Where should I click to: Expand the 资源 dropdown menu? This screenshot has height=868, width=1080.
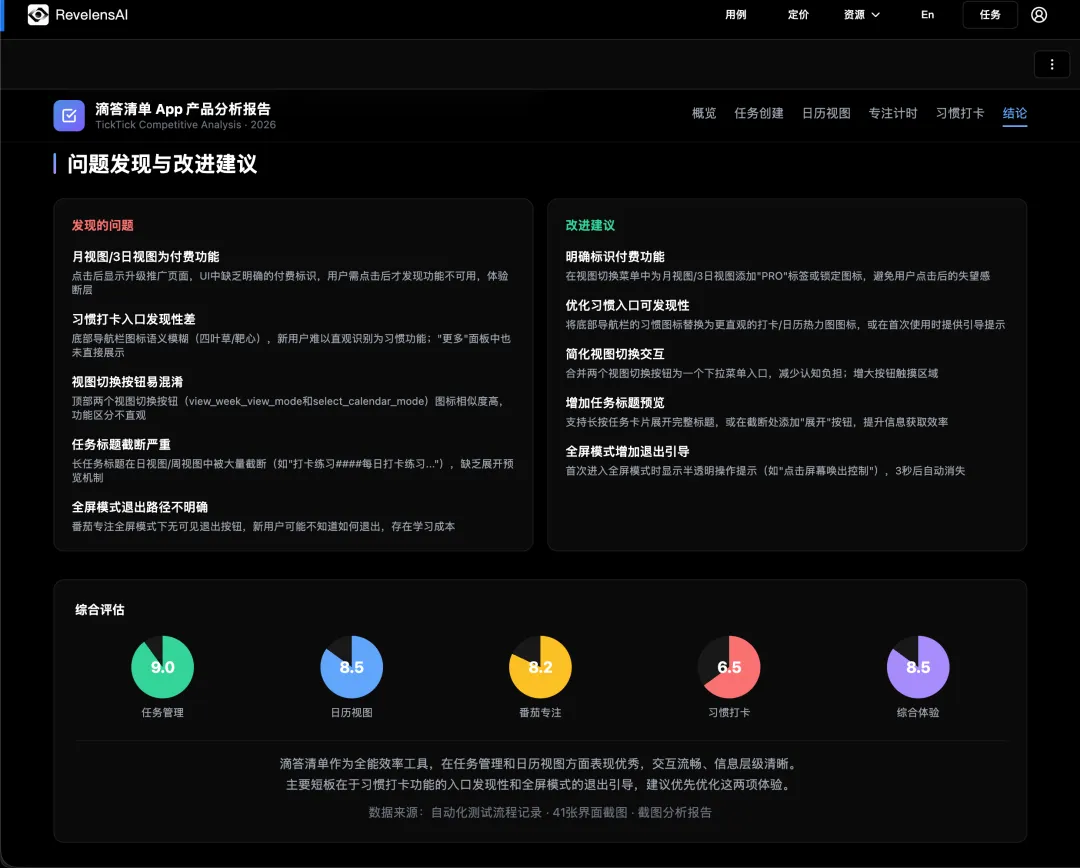(x=862, y=14)
